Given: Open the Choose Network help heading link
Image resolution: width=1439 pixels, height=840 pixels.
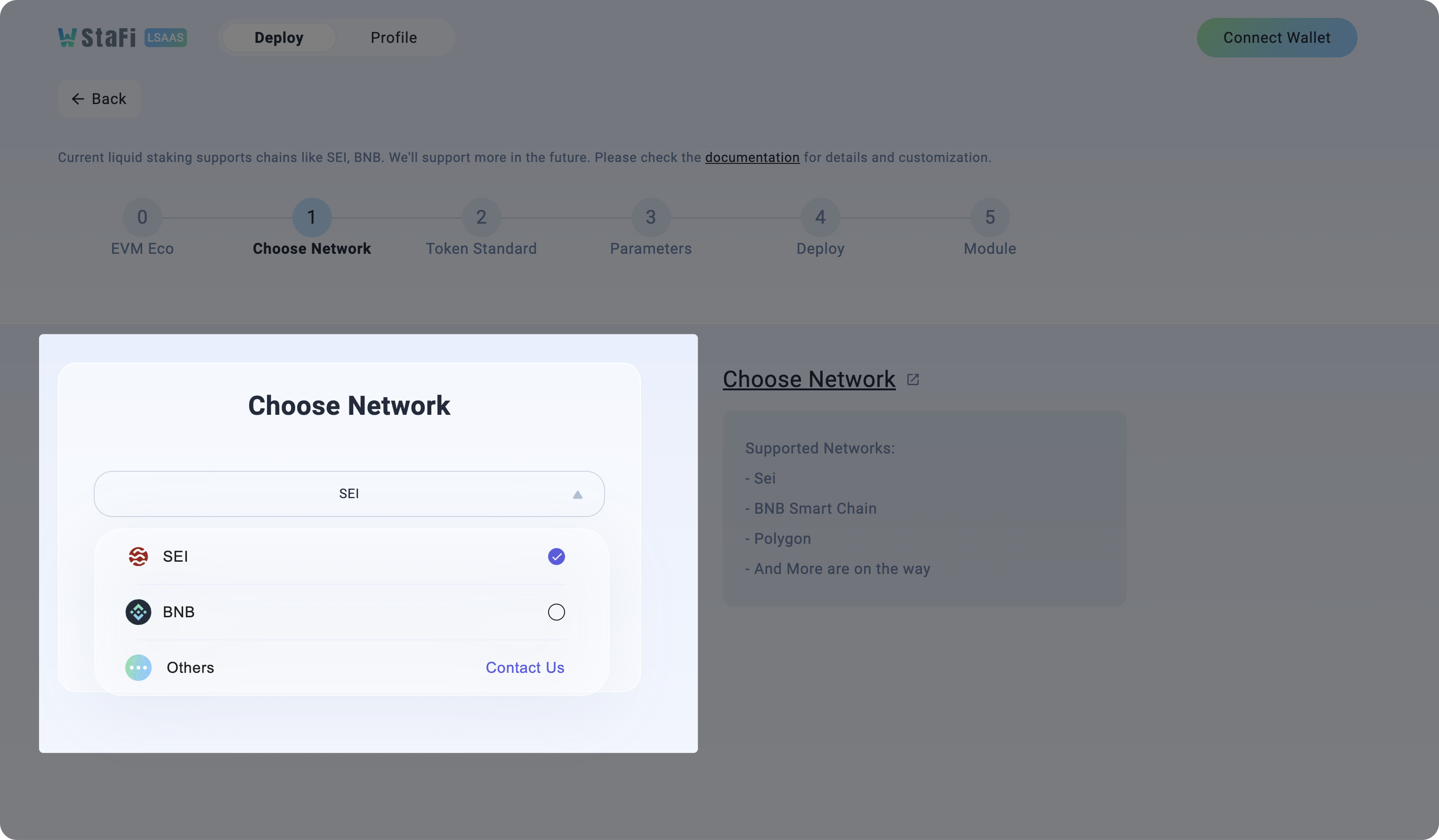Looking at the screenshot, I should 809,379.
